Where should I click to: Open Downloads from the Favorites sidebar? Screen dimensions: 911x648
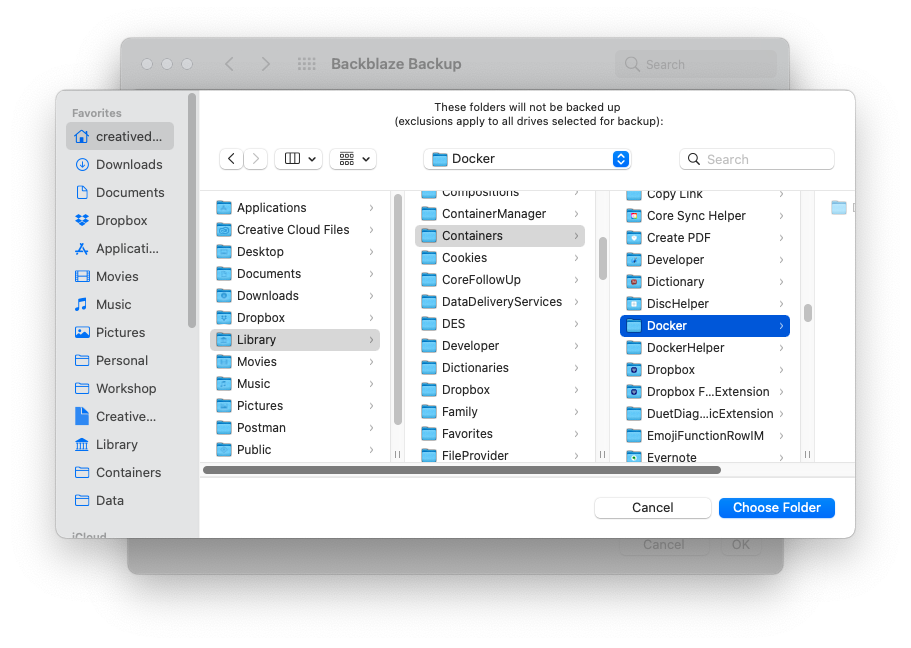120,164
